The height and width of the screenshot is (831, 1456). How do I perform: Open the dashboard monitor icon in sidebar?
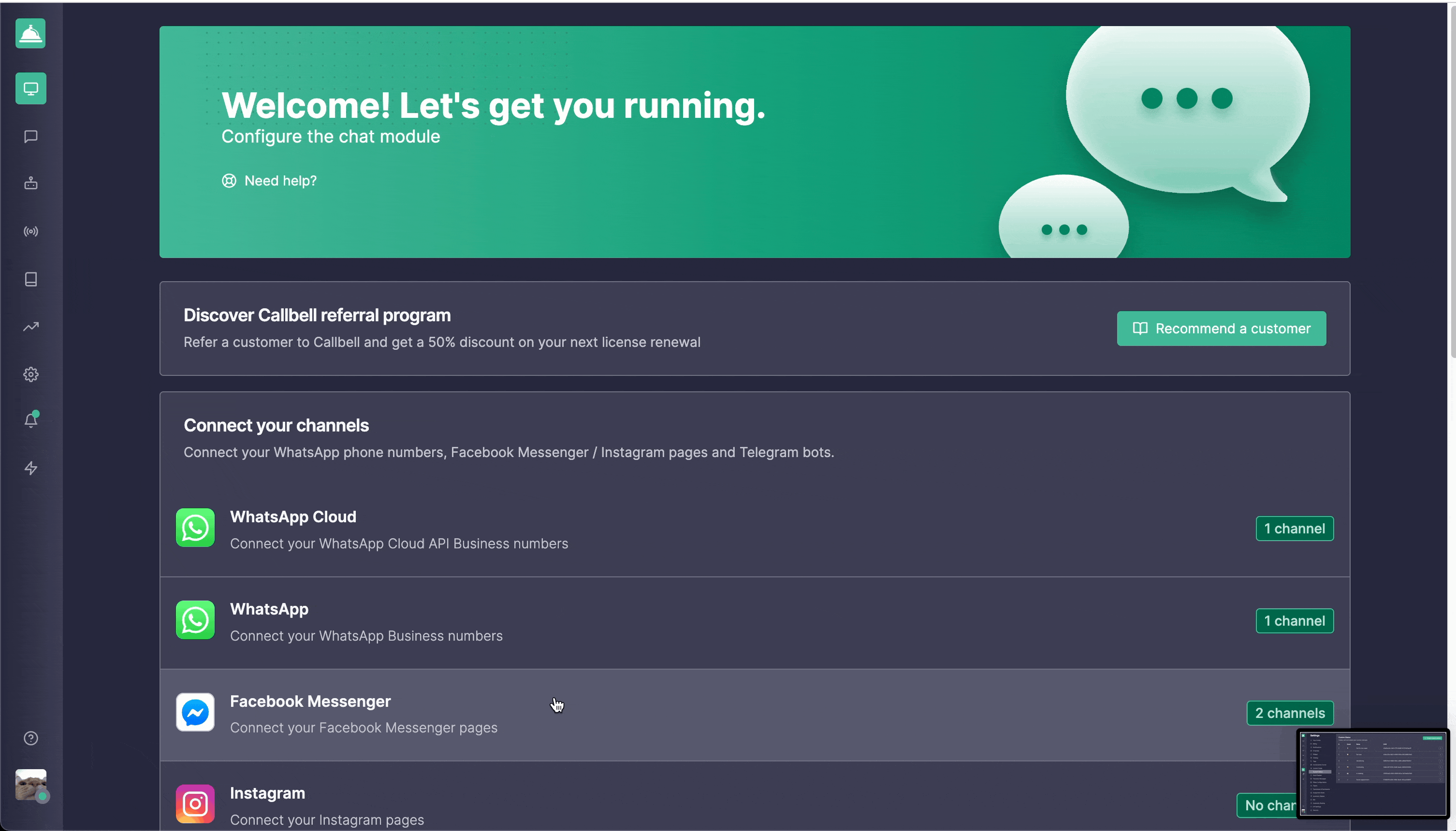31,88
